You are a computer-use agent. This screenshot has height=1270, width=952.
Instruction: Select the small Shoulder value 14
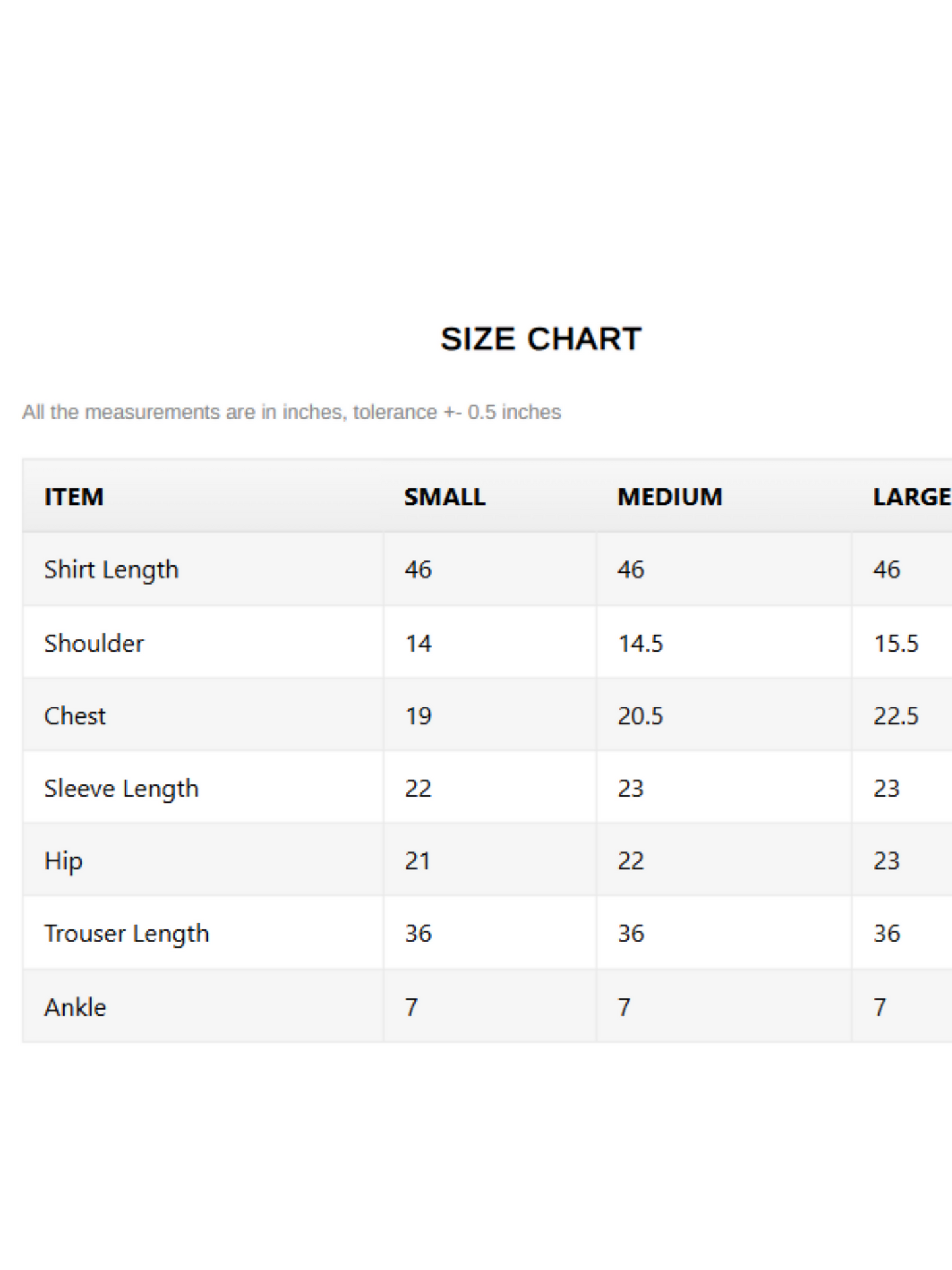[x=418, y=643]
